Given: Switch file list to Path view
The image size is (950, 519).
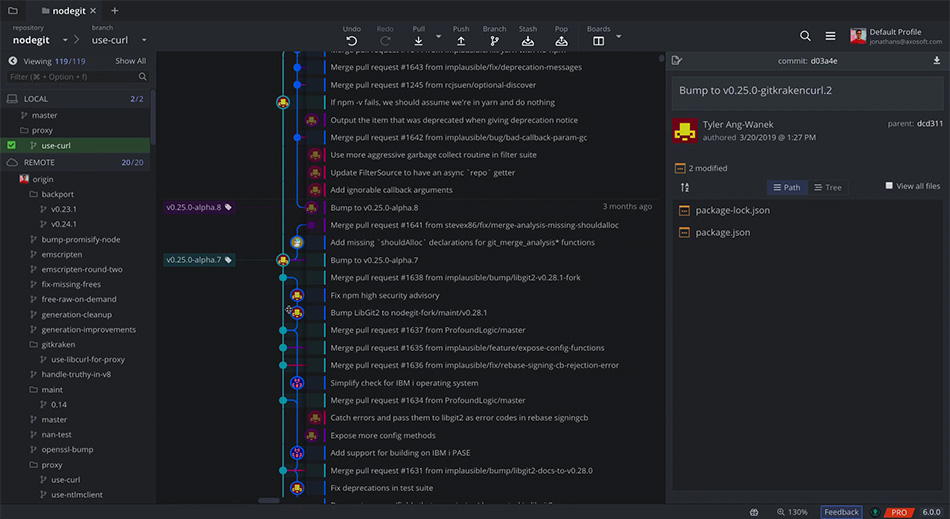Looking at the screenshot, I should tap(787, 188).
